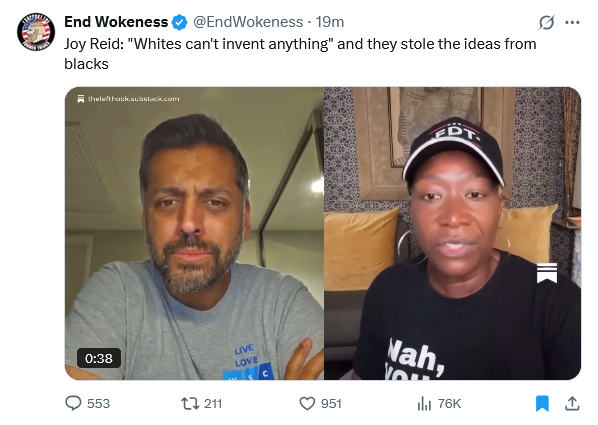
Task: Repost using the 211 retweet icon
Action: pos(190,403)
